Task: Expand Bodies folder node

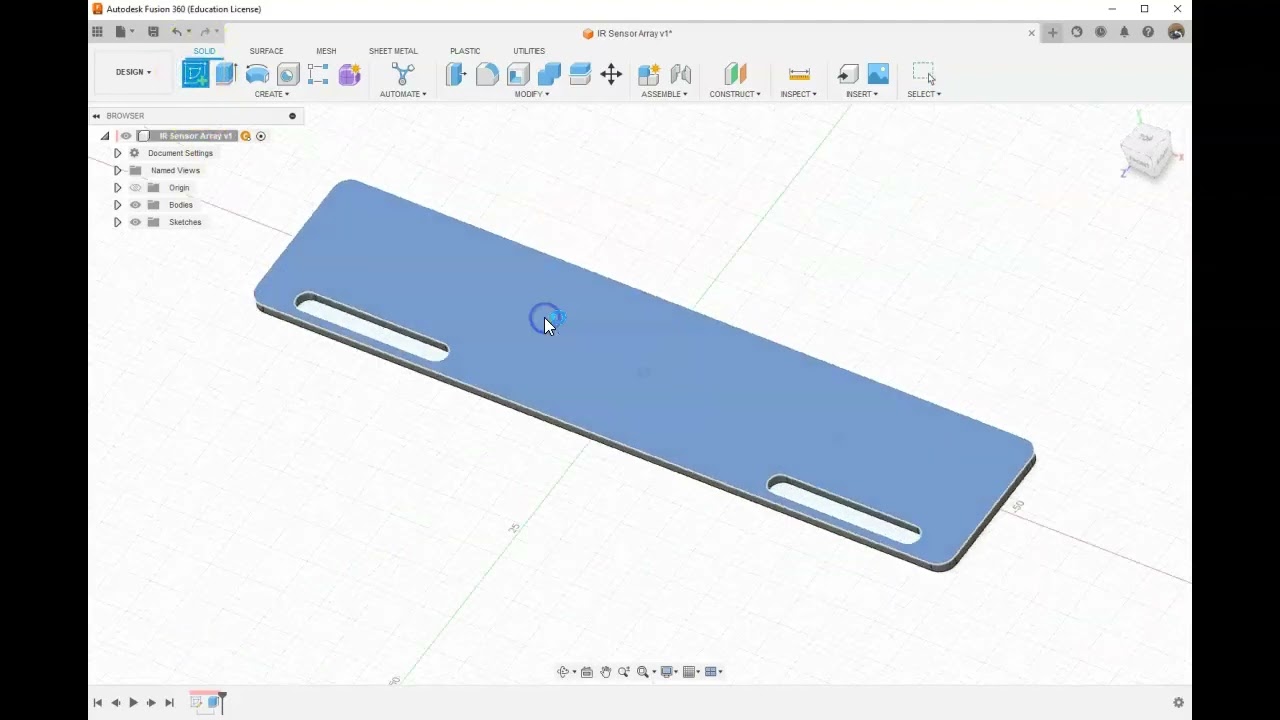Action: (117, 205)
